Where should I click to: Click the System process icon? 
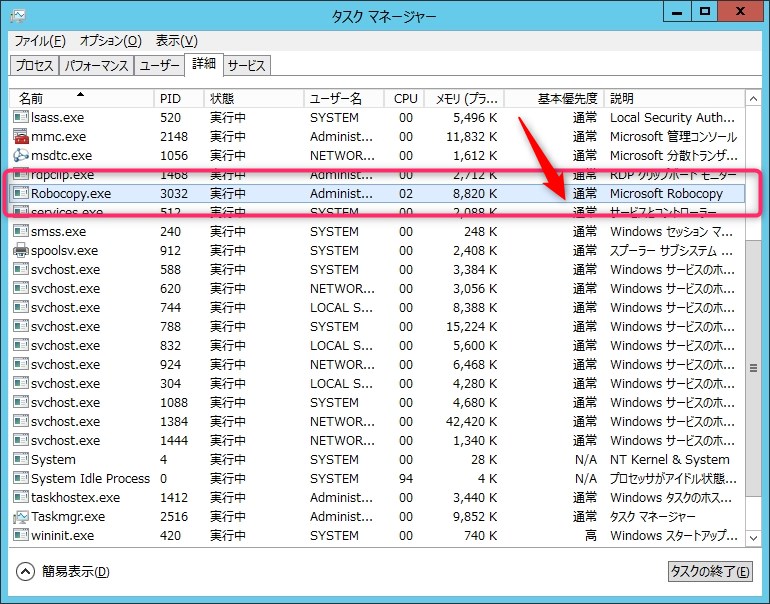[21, 460]
